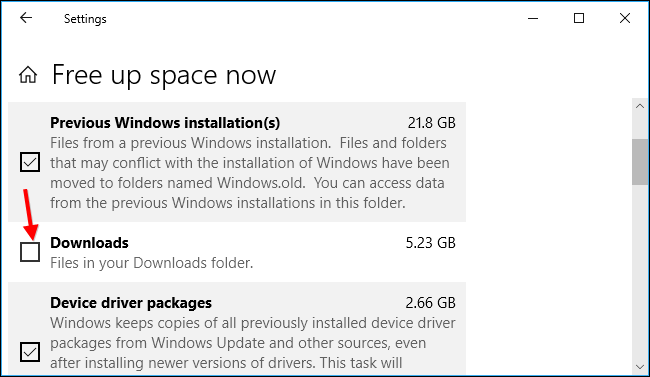
Task: Click the scrollbar up arrow
Action: (640, 106)
